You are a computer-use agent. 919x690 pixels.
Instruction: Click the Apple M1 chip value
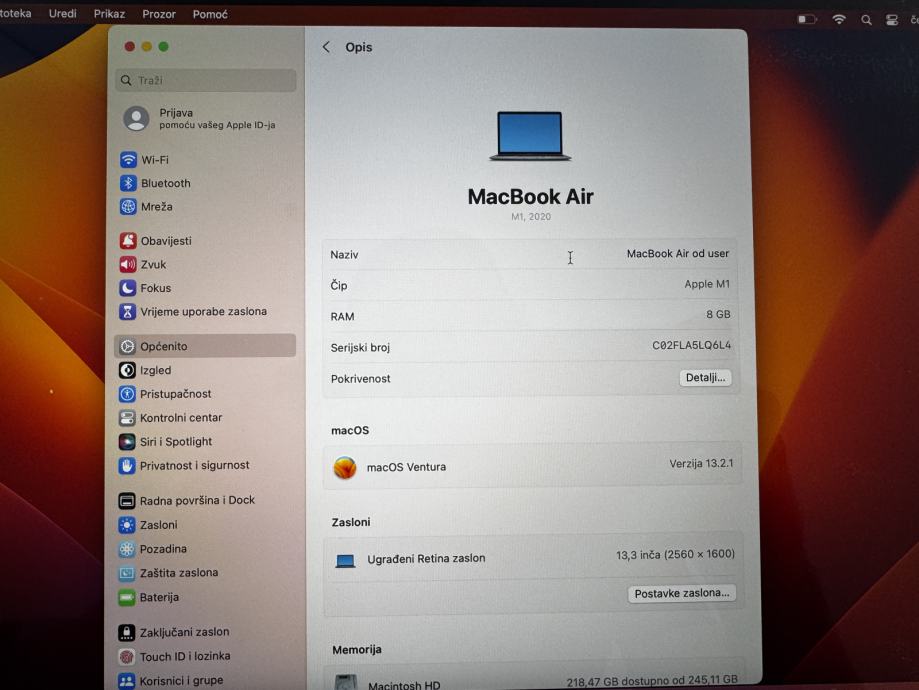(707, 284)
